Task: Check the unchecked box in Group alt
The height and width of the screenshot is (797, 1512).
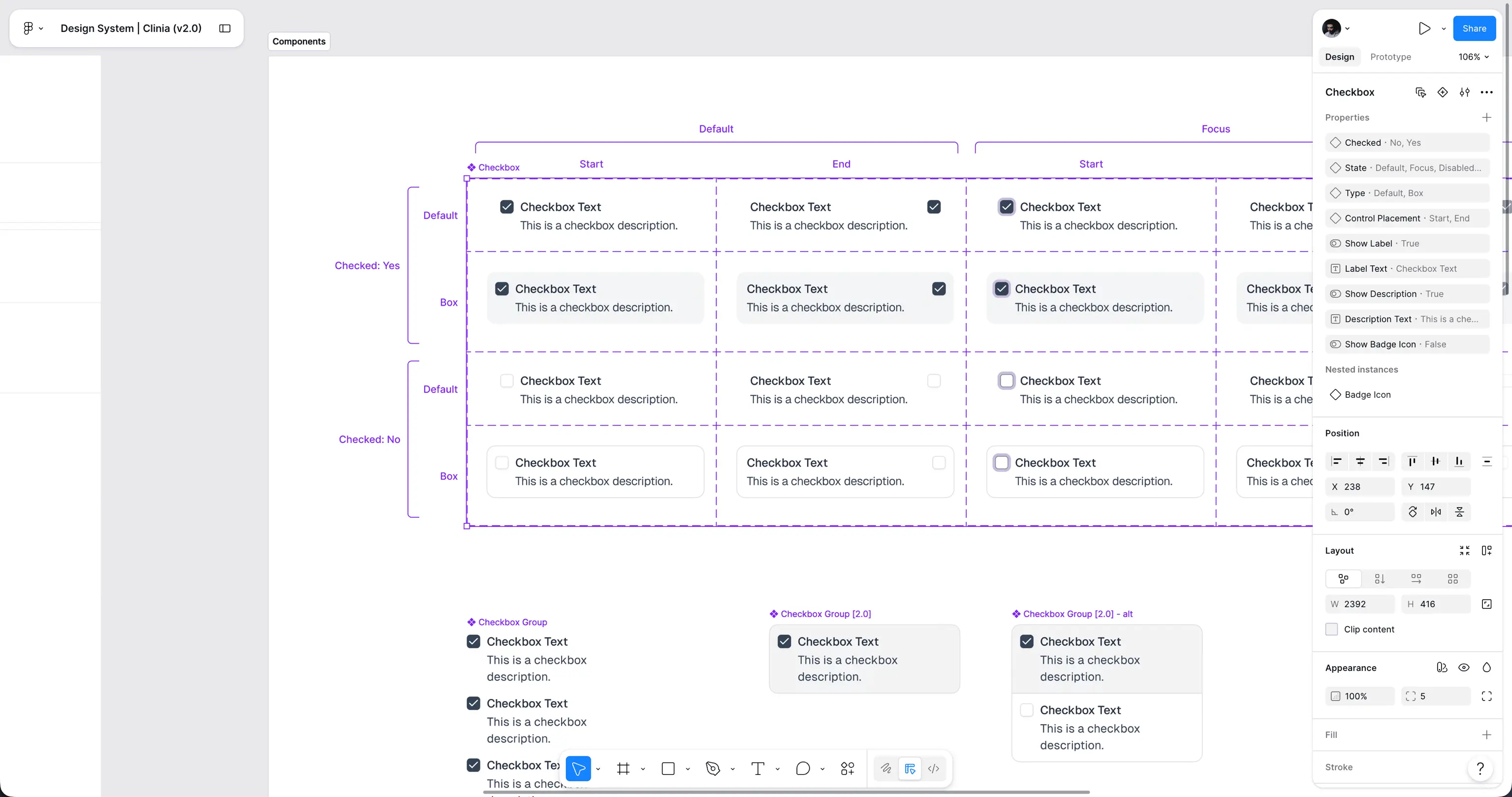Action: point(1027,710)
